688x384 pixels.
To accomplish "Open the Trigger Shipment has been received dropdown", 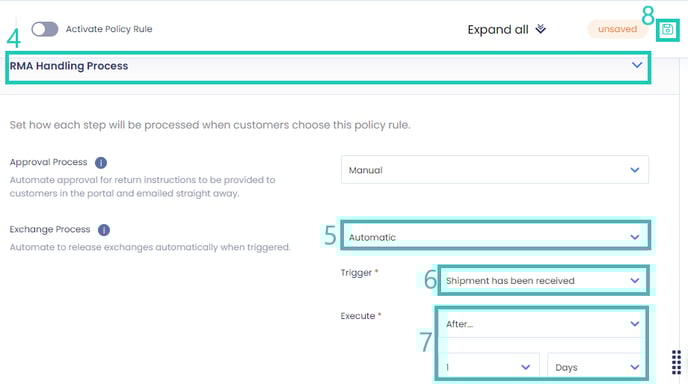I will (543, 280).
